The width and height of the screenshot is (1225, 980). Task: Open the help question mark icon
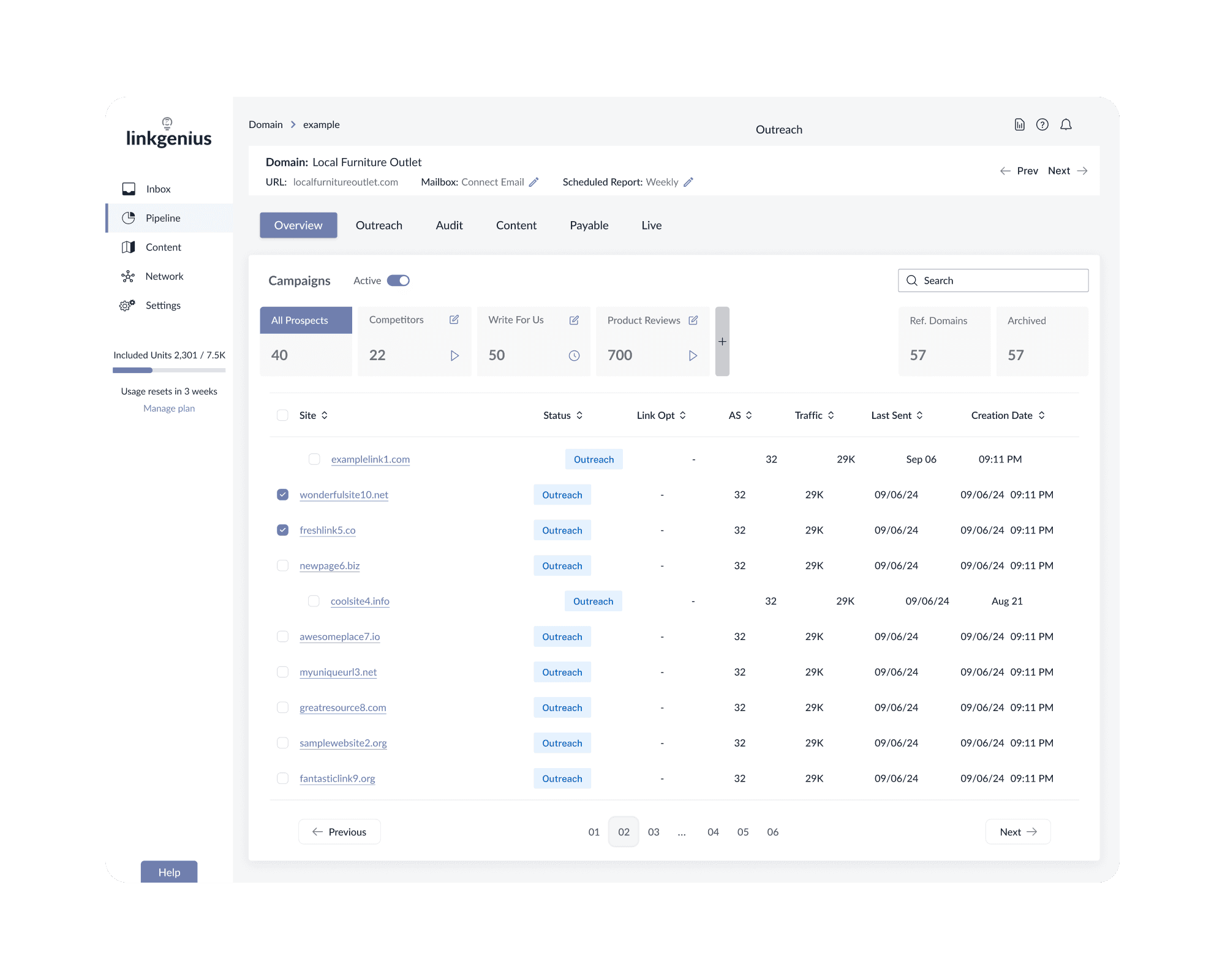[1042, 124]
